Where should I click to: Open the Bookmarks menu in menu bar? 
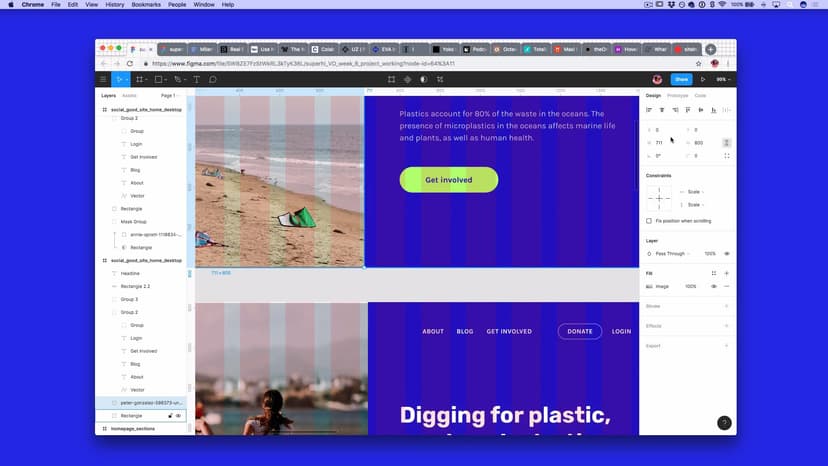click(x=148, y=5)
